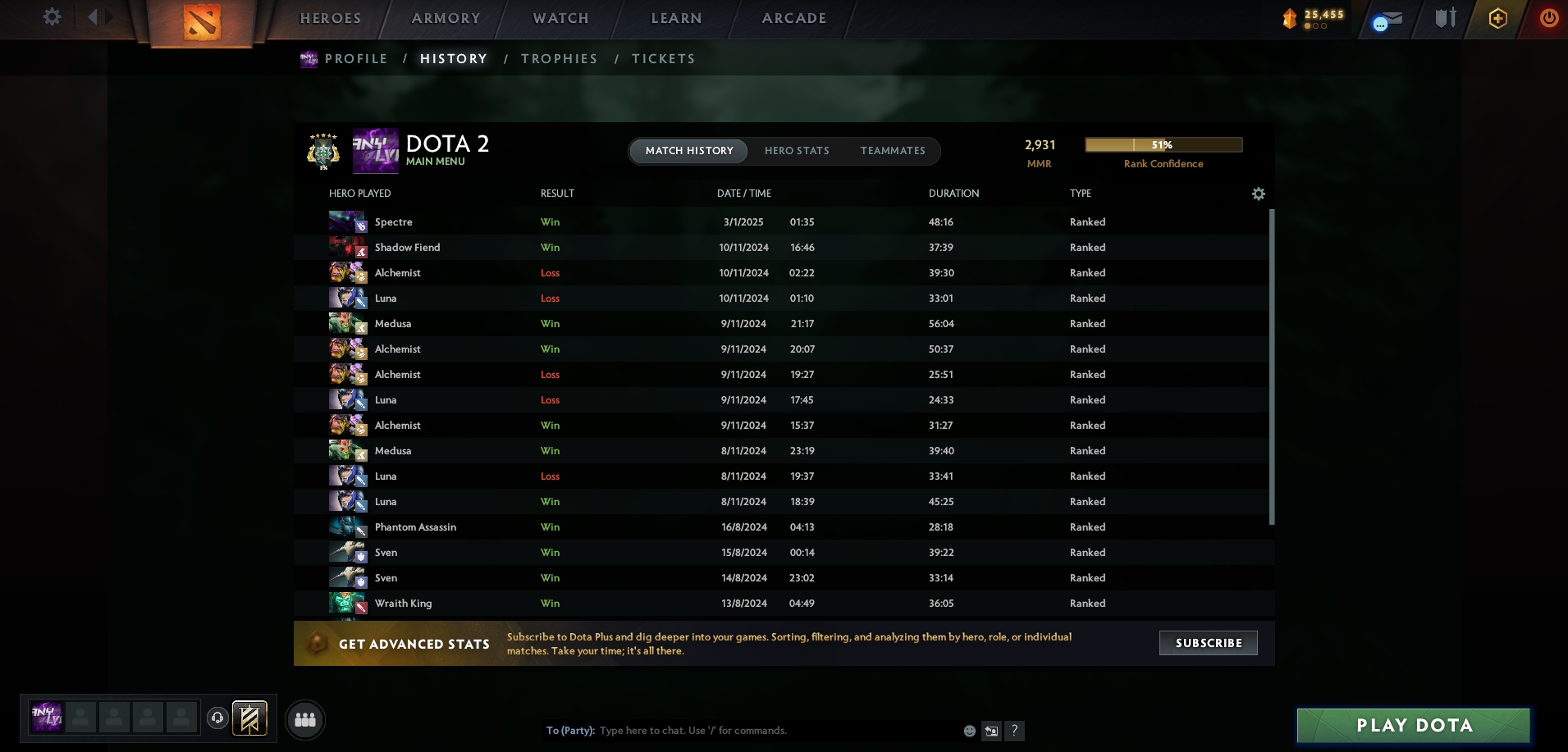Viewport: 1568px width, 752px height.
Task: Click the Dota Plus icon in advanced stats banner
Action: click(317, 644)
